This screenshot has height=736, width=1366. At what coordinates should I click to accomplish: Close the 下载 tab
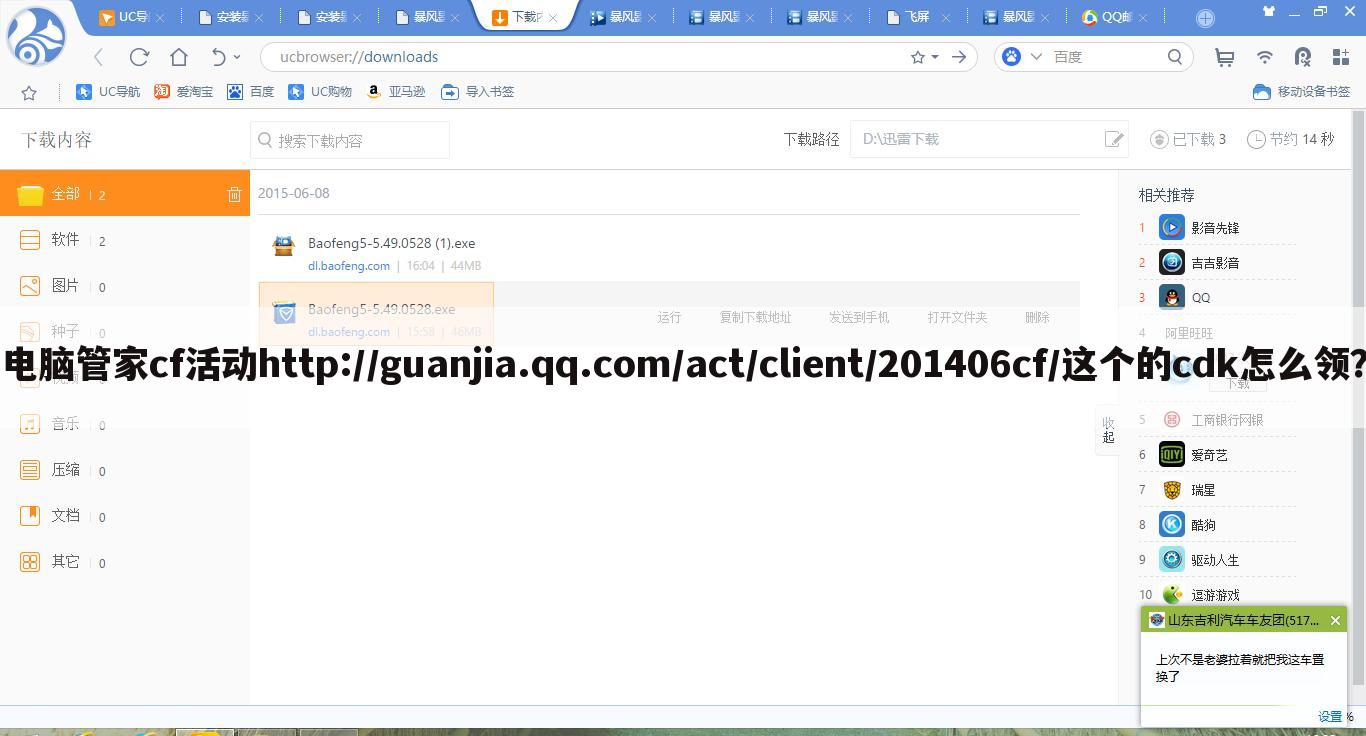coord(553,18)
